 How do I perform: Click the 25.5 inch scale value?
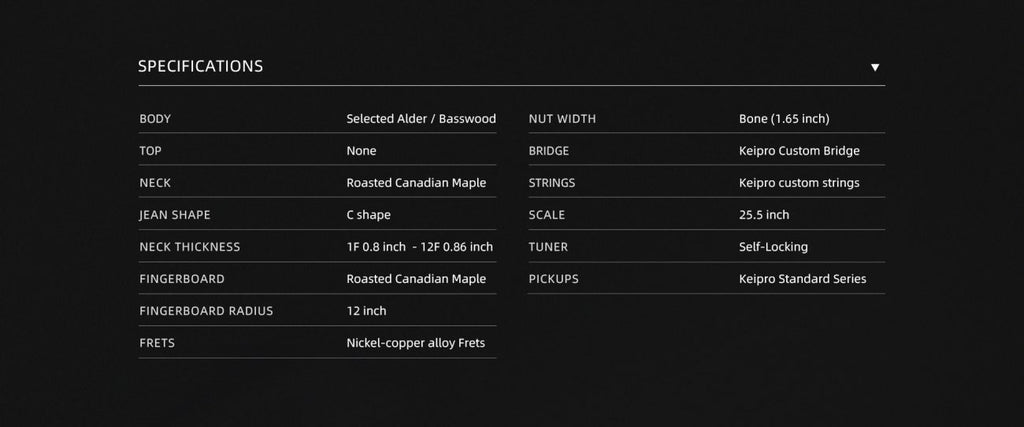coord(764,215)
